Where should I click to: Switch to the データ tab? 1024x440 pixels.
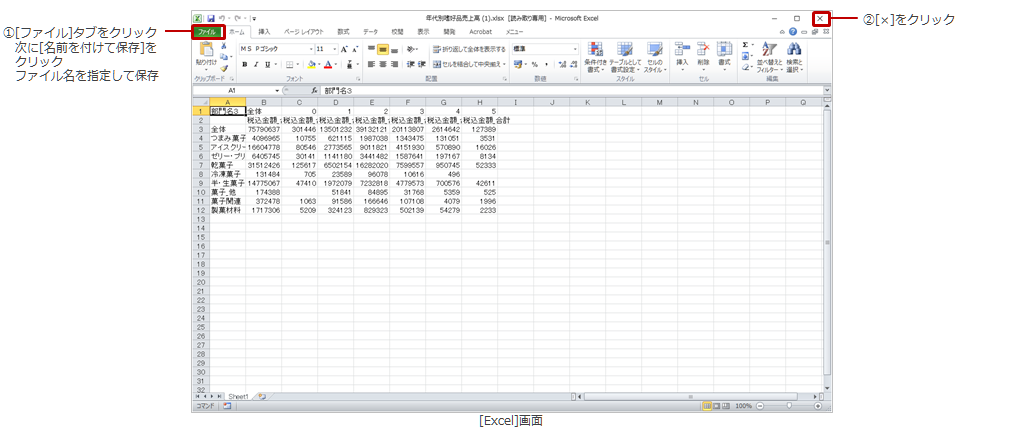[x=370, y=31]
